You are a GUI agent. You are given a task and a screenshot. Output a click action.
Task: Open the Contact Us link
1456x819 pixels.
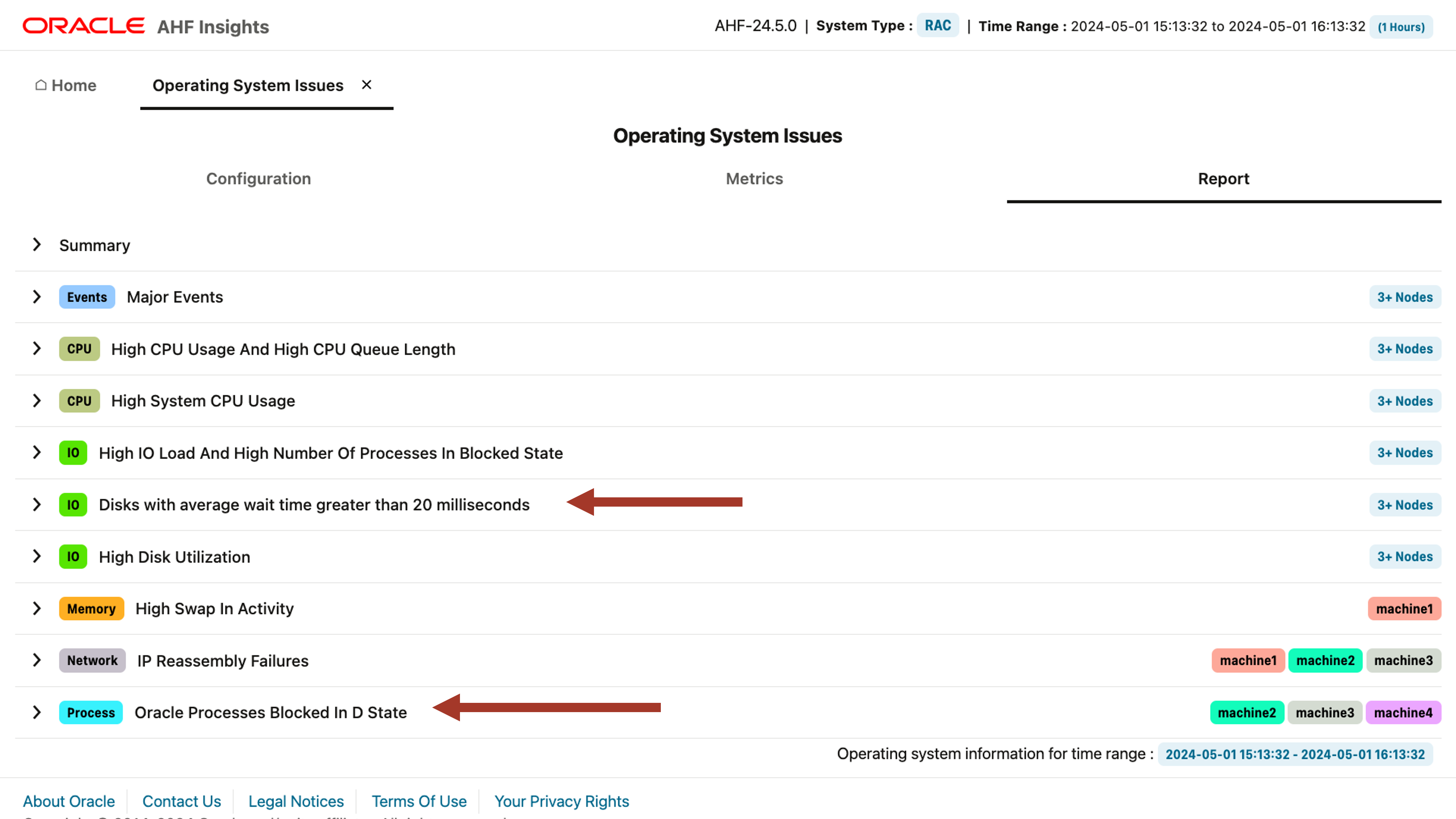coord(182,801)
